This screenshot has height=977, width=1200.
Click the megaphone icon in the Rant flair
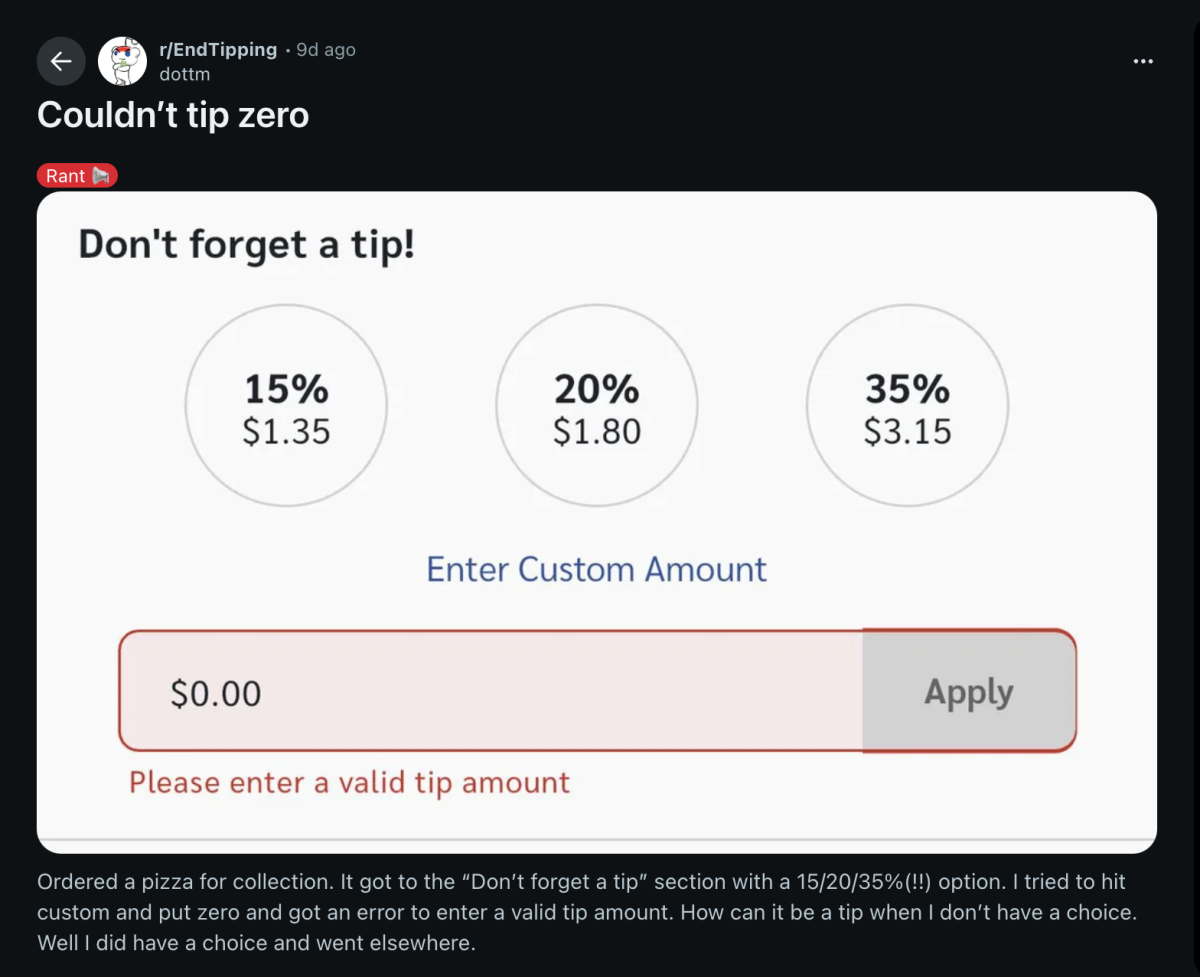click(x=102, y=176)
